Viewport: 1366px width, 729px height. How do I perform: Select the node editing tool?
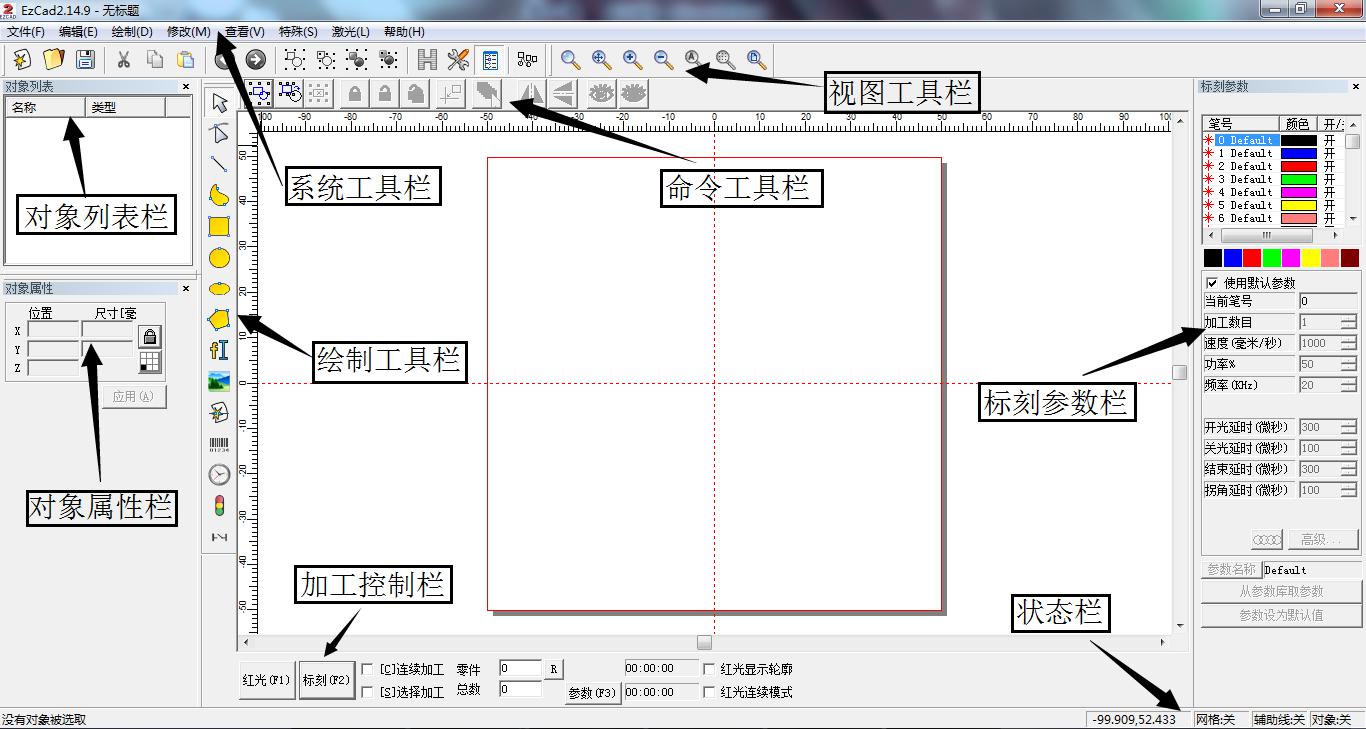219,133
